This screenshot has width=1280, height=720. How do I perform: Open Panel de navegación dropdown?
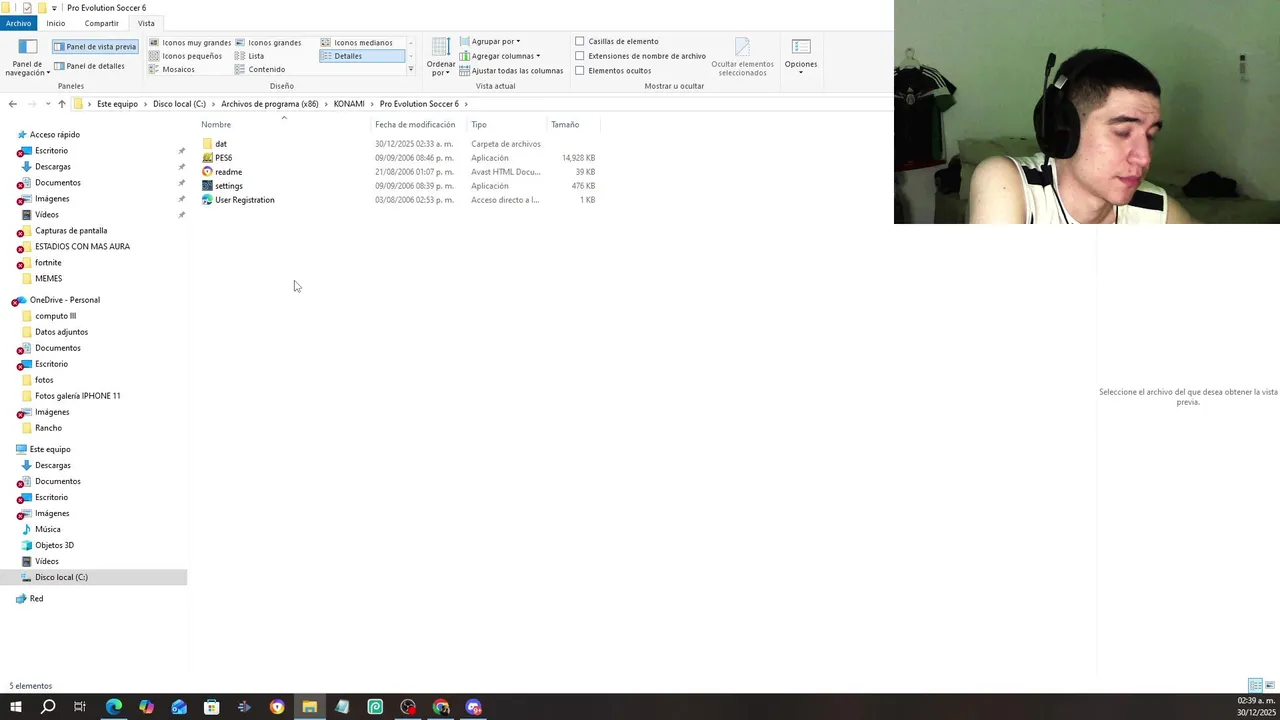pos(27,58)
